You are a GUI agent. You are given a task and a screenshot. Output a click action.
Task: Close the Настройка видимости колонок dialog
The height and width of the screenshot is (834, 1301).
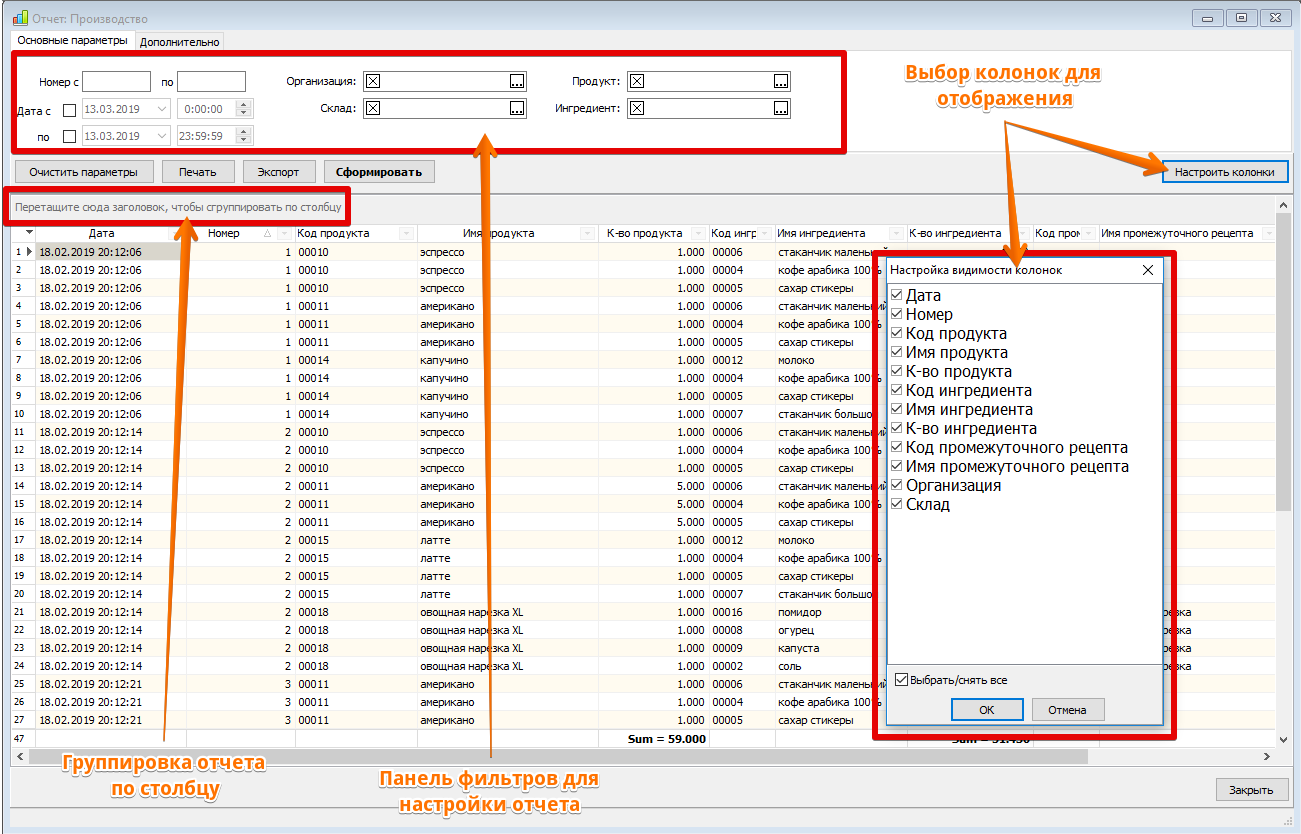[1148, 270]
